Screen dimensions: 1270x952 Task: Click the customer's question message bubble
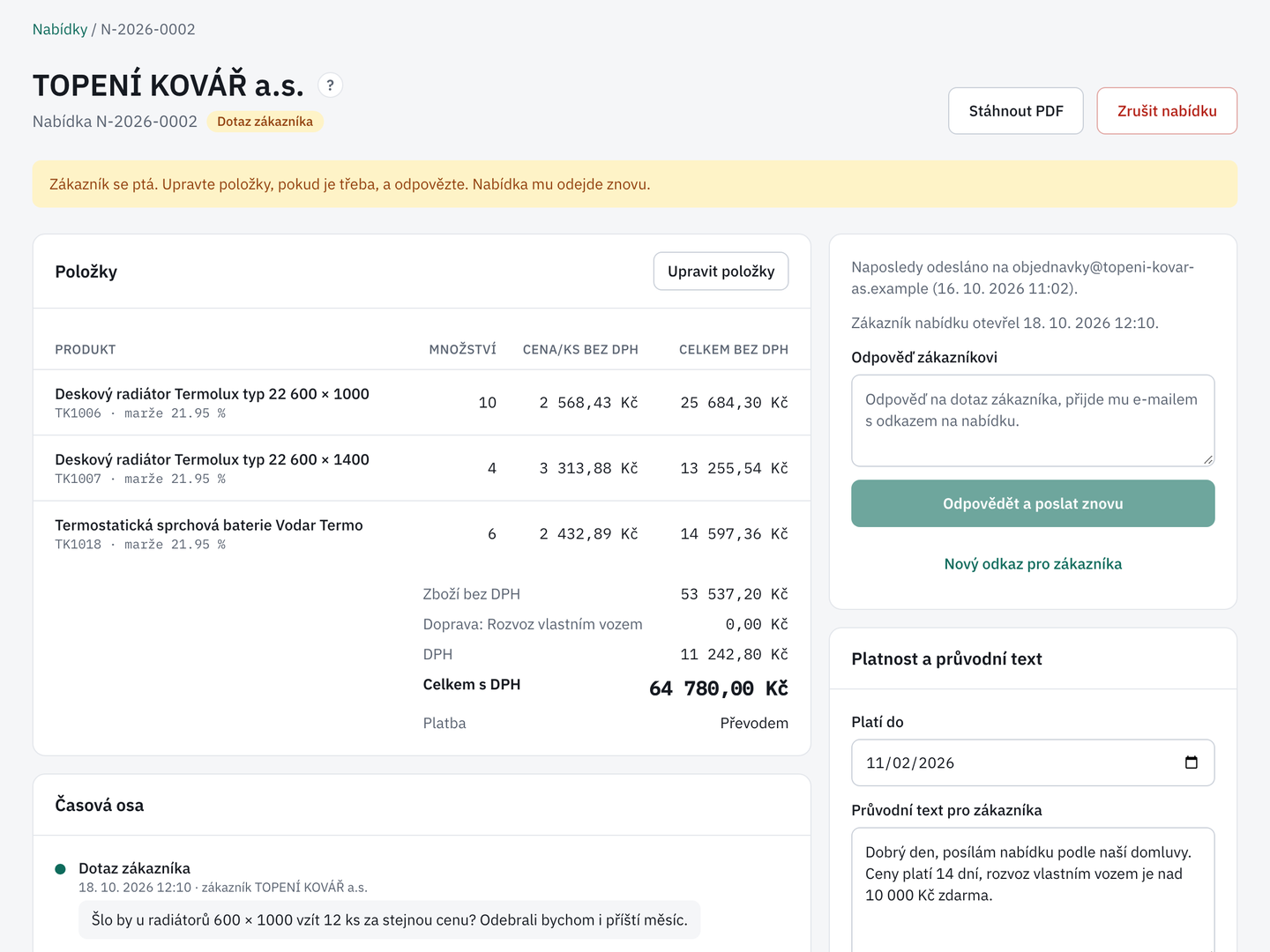[x=389, y=919]
